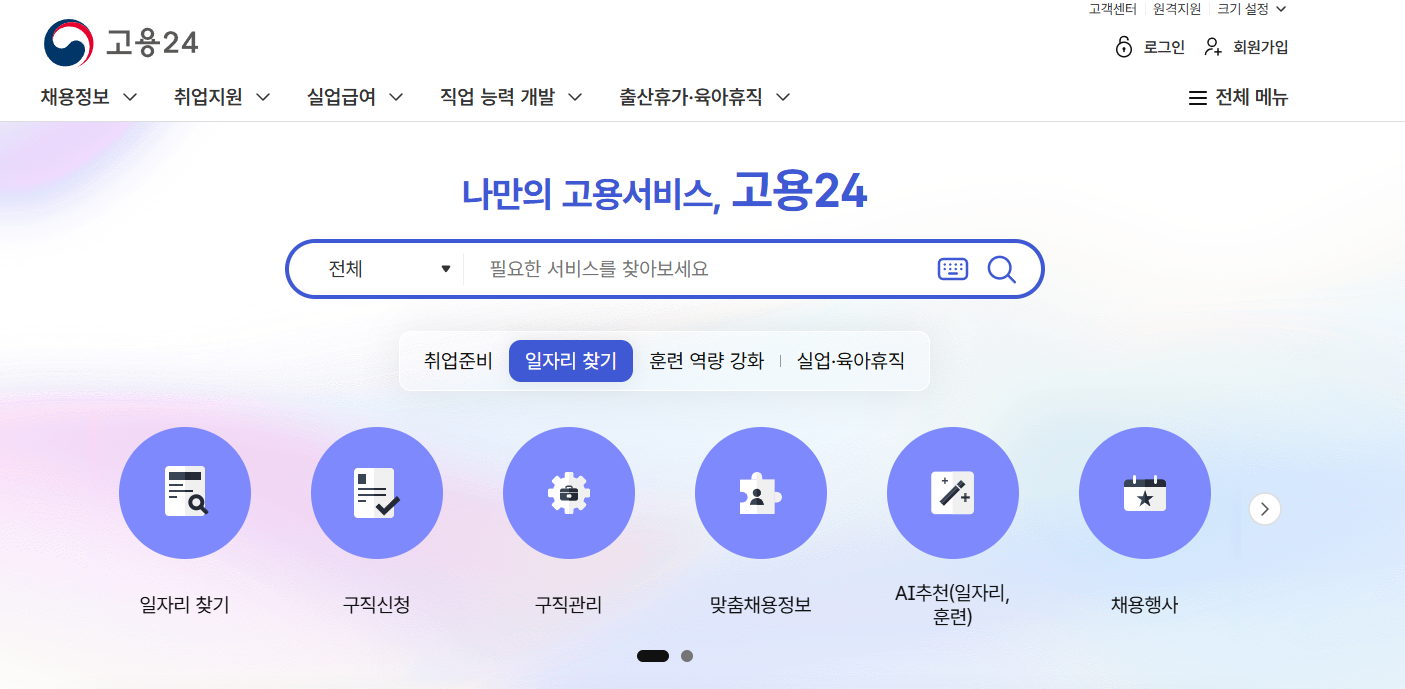Expand the 채용정보 menu
The height and width of the screenshot is (689, 1405).
[89, 97]
